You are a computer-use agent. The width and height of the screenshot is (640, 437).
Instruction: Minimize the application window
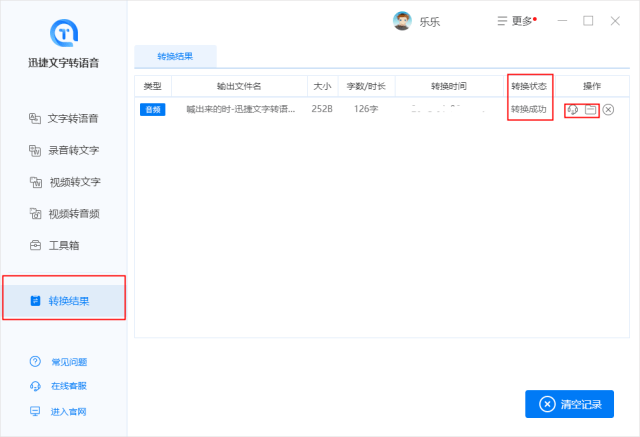click(562, 21)
